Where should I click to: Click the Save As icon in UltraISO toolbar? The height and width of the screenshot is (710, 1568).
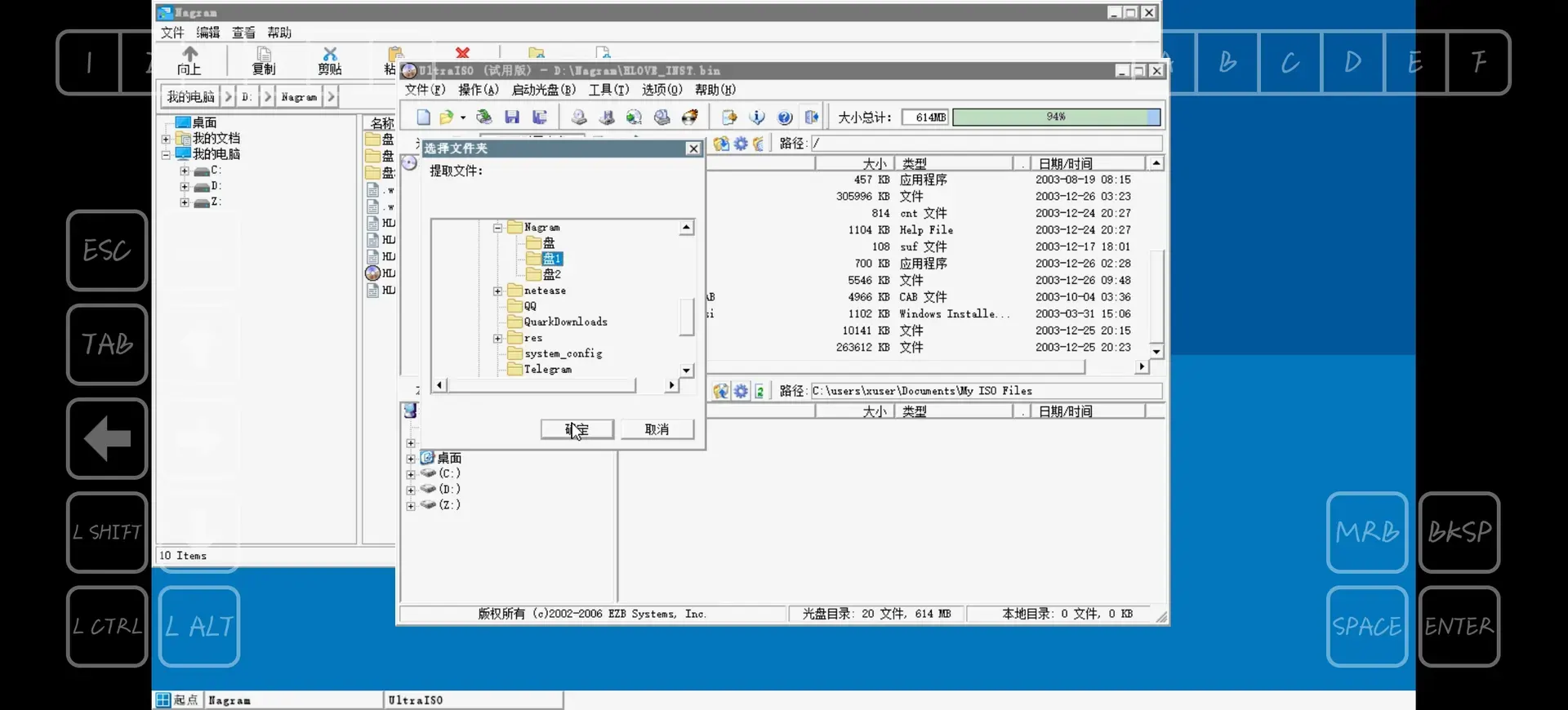pyautogui.click(x=539, y=118)
